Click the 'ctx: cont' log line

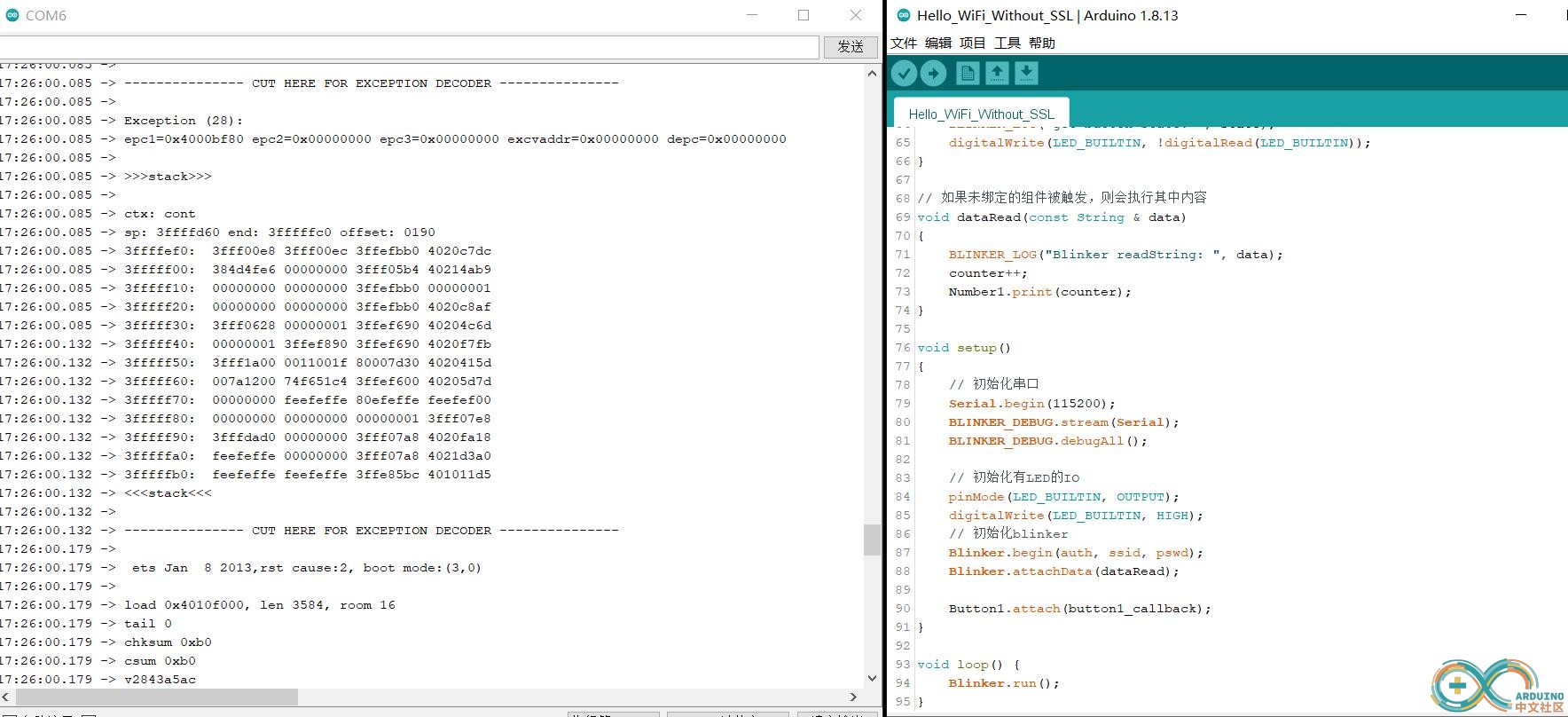[x=160, y=213]
